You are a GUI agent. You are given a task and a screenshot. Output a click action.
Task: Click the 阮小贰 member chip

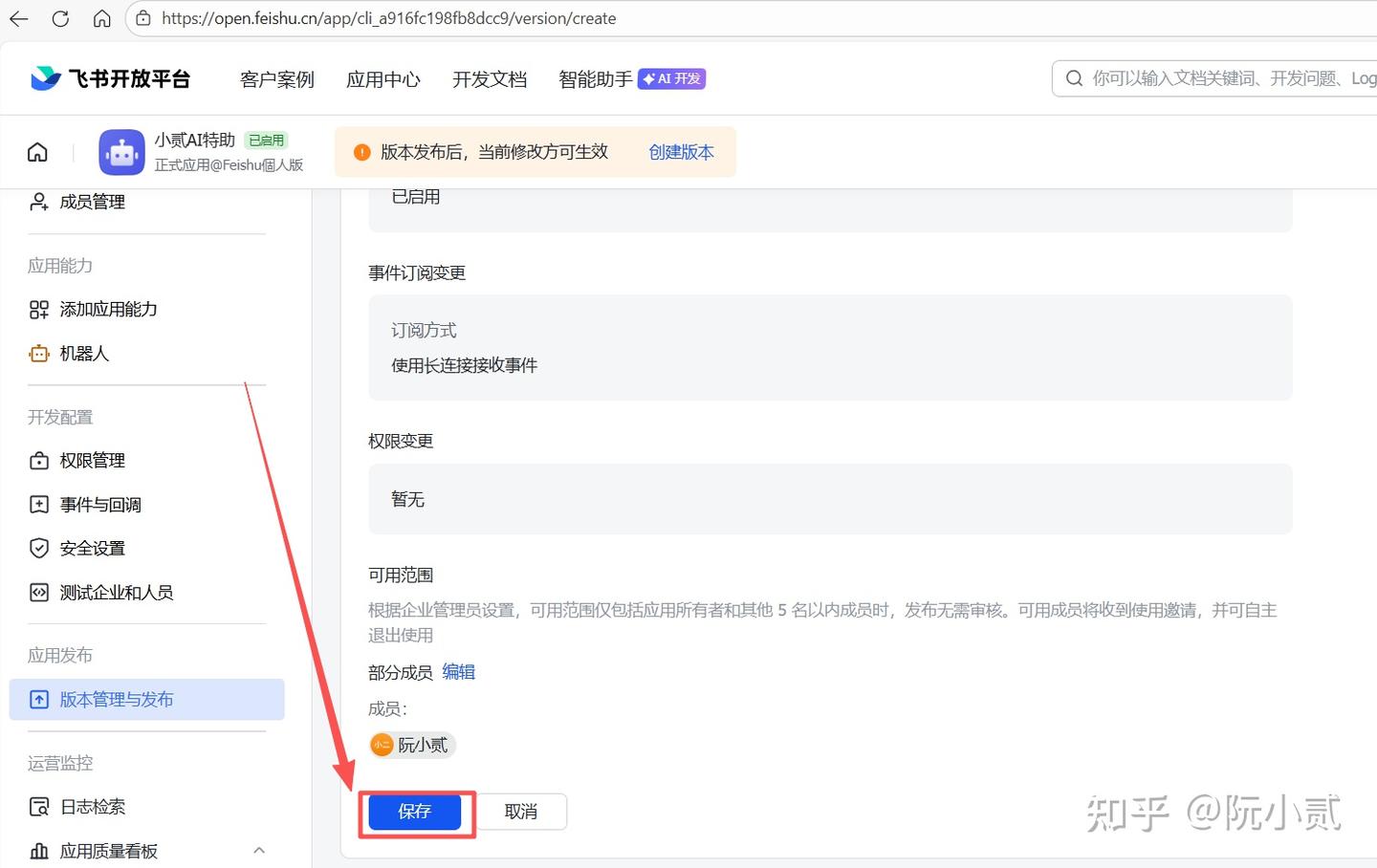(x=413, y=745)
